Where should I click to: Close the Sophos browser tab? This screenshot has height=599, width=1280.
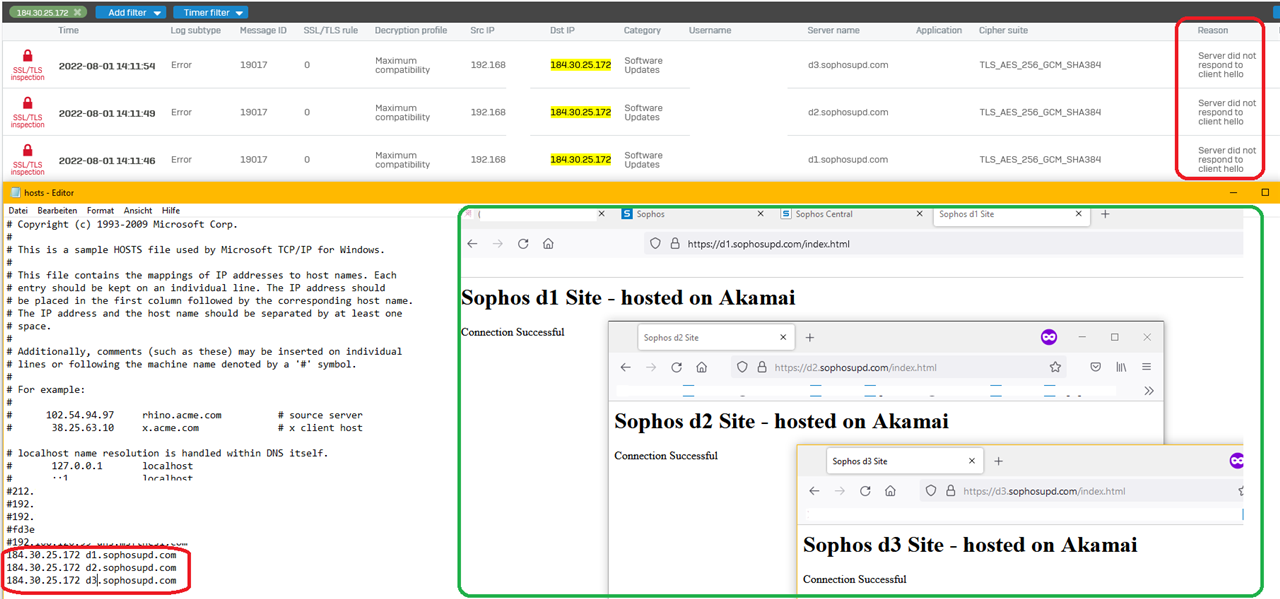(x=761, y=214)
